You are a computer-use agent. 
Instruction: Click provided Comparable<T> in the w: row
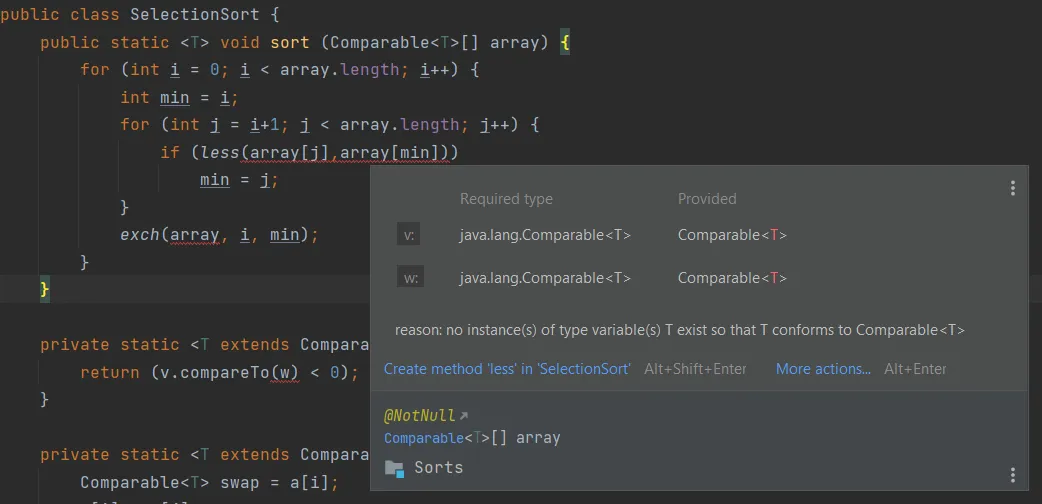(732, 277)
